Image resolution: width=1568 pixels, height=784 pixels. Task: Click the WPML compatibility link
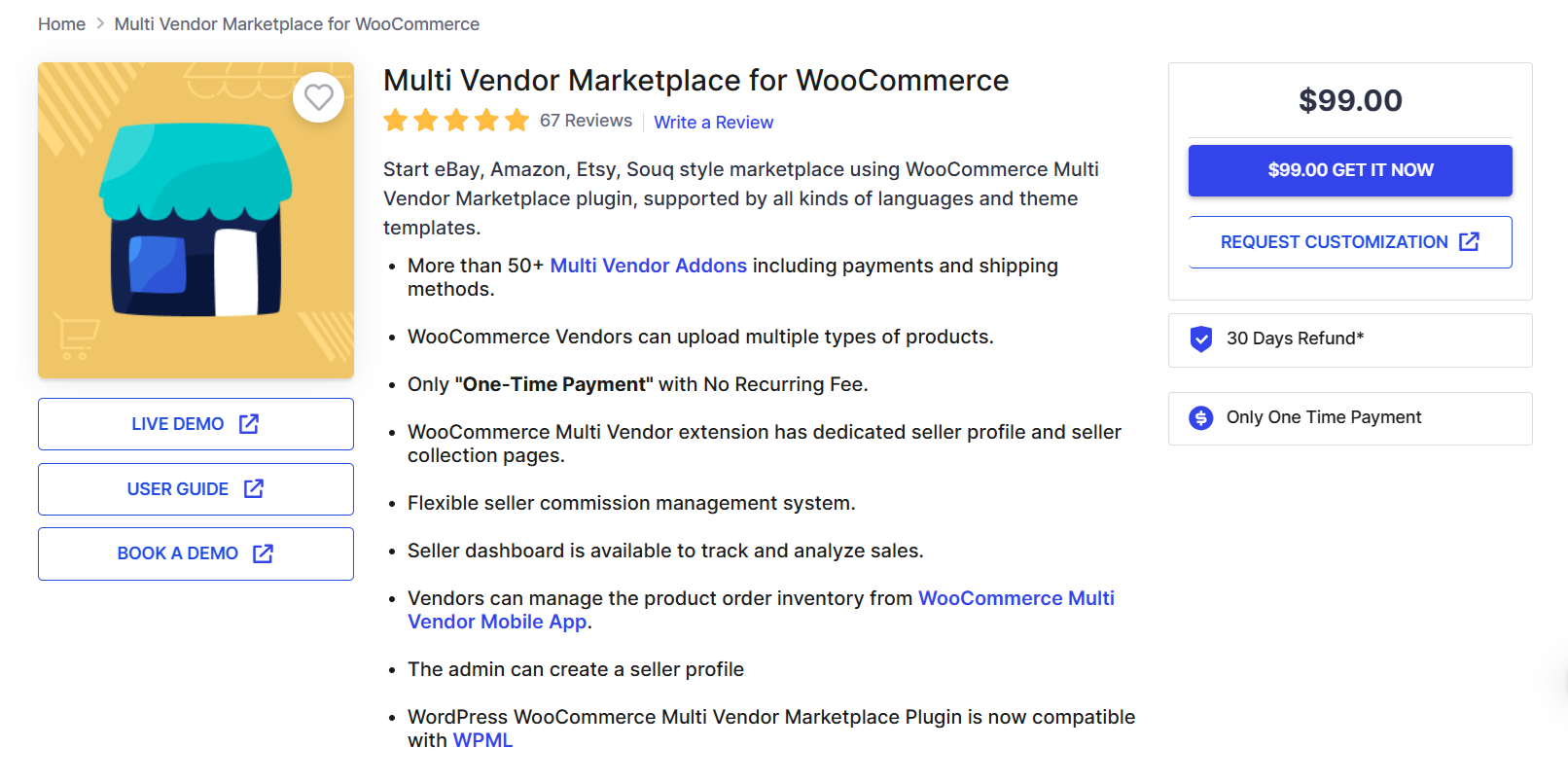click(481, 739)
